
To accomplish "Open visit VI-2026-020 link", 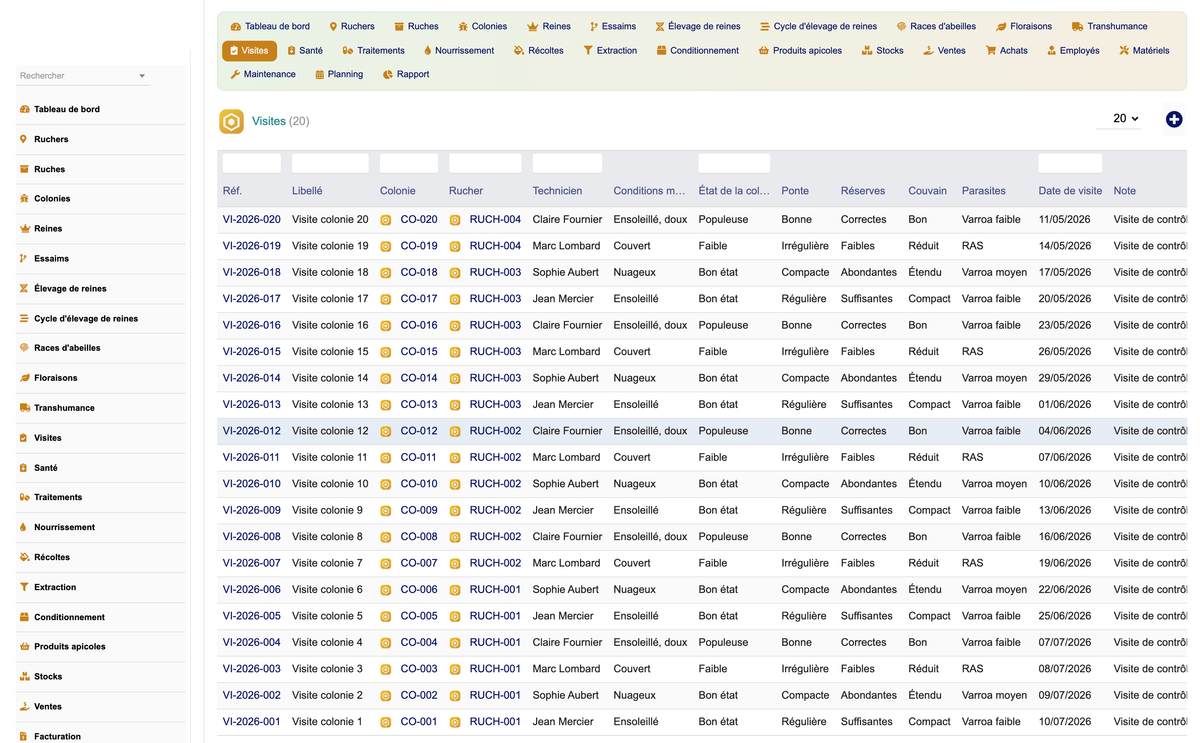I will coord(252,220).
